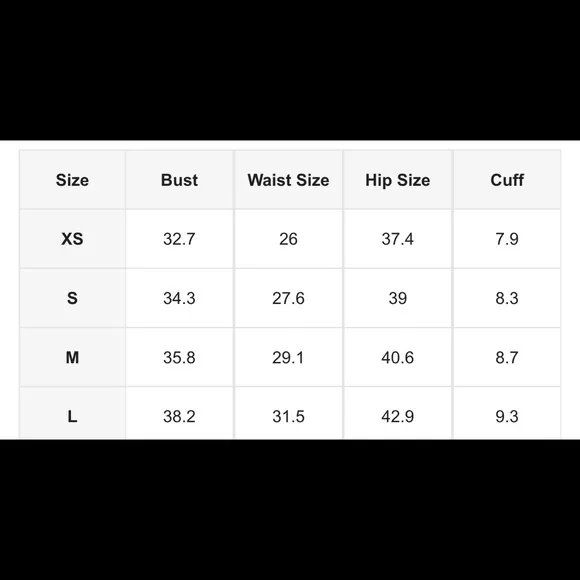Click cuff value 7.9 cell
The image size is (580, 580).
click(x=507, y=239)
